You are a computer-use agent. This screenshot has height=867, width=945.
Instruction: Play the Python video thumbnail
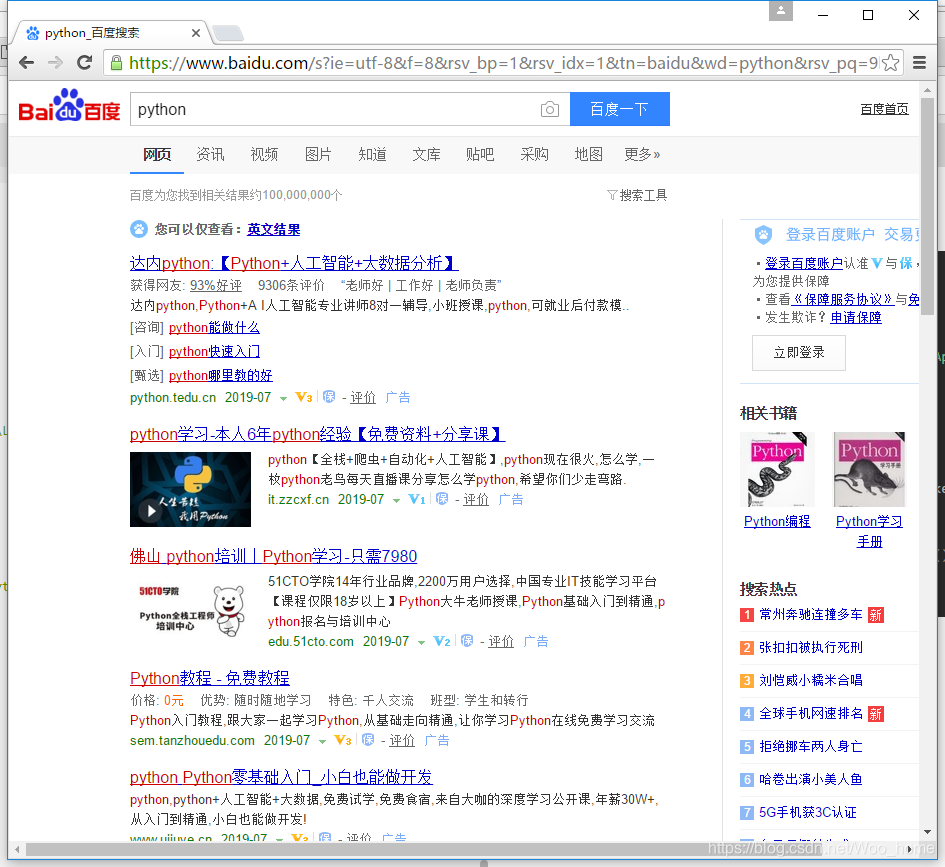(190, 490)
